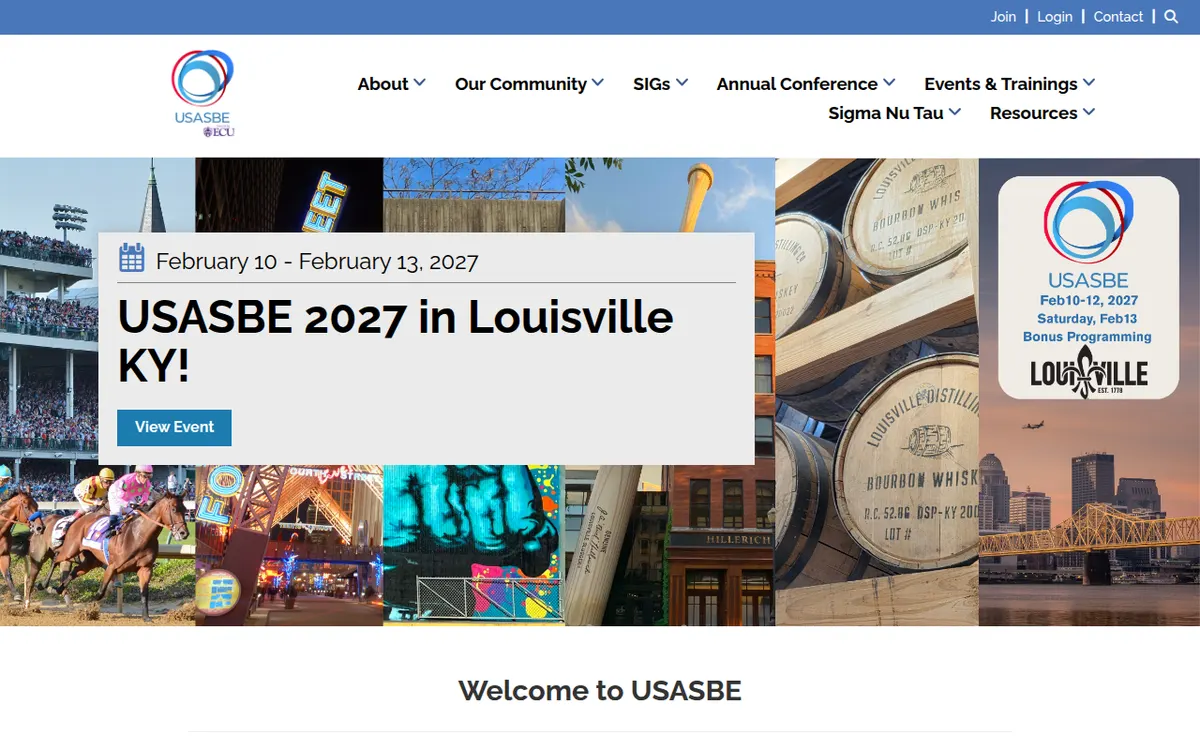Viewport: 1200px width, 750px height.
Task: Open the About menu item
Action: pyautogui.click(x=383, y=84)
